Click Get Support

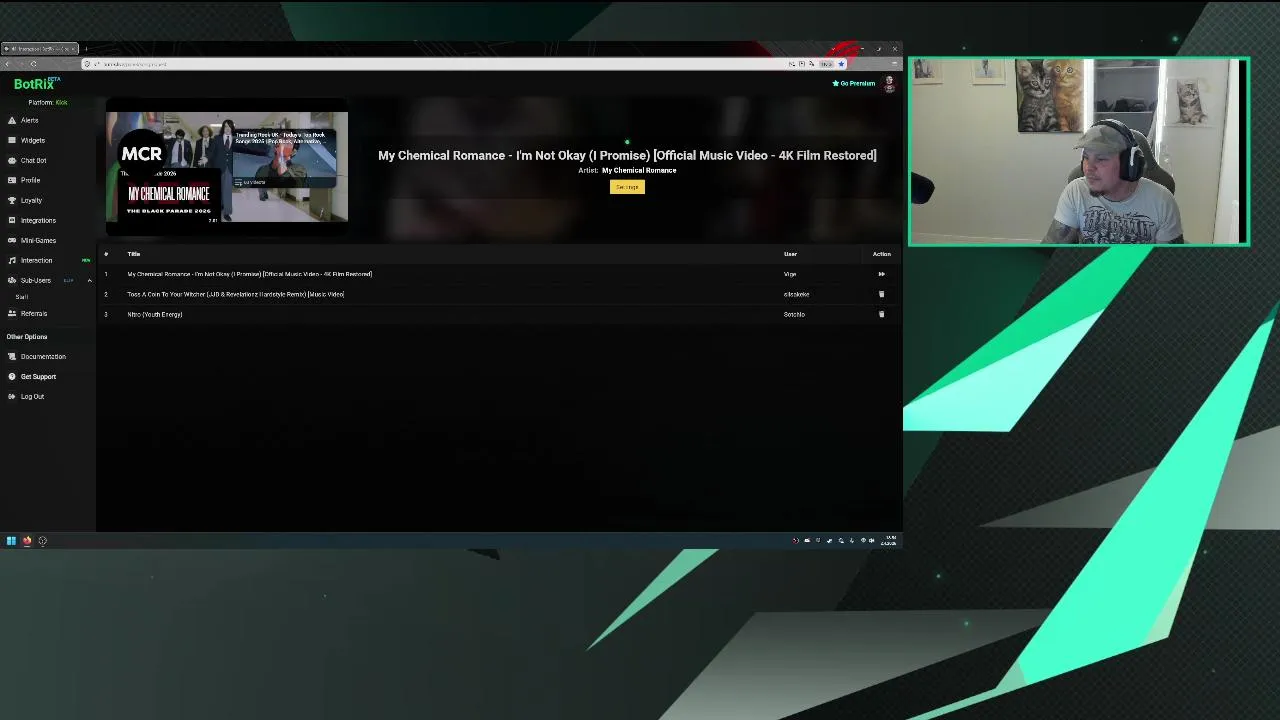38,376
